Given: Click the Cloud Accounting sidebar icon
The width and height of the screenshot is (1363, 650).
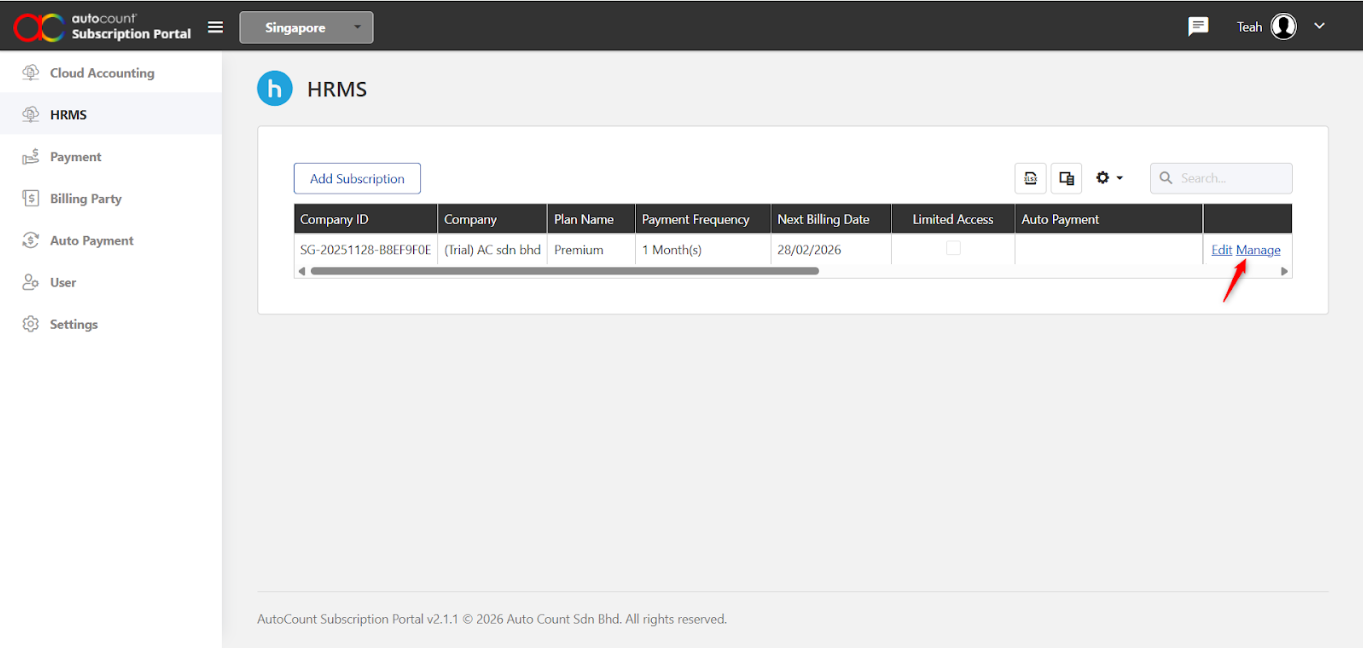Looking at the screenshot, I should coord(31,73).
